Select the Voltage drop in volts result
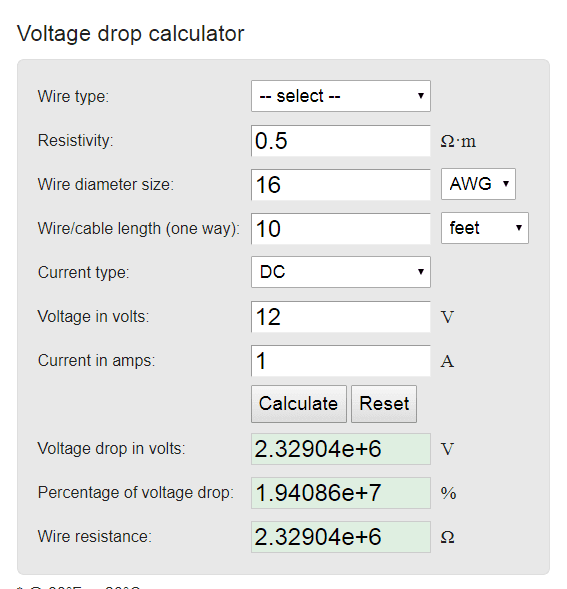567x589 pixels. click(x=340, y=449)
